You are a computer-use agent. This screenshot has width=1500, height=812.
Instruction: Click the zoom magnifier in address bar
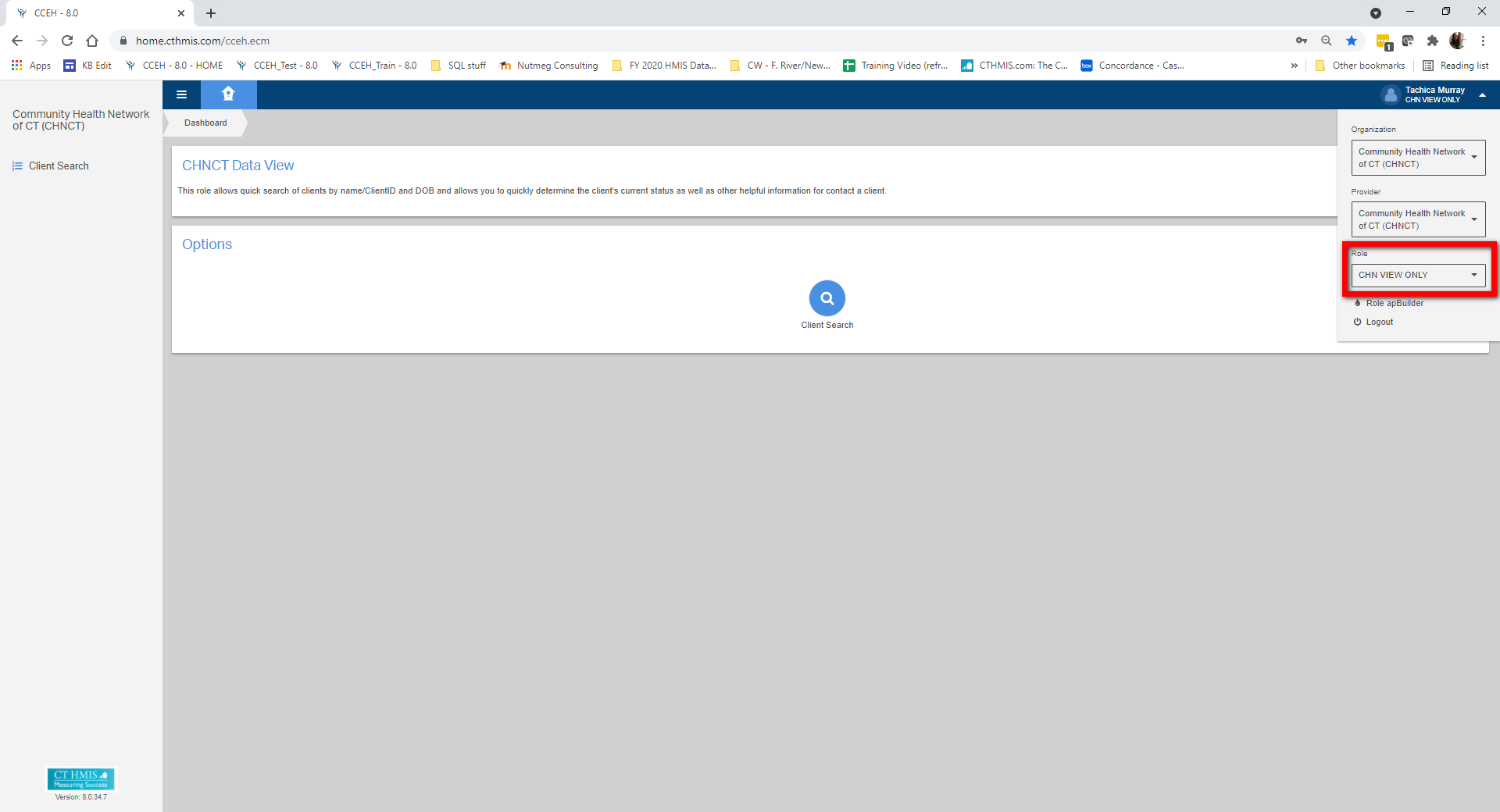[x=1327, y=41]
